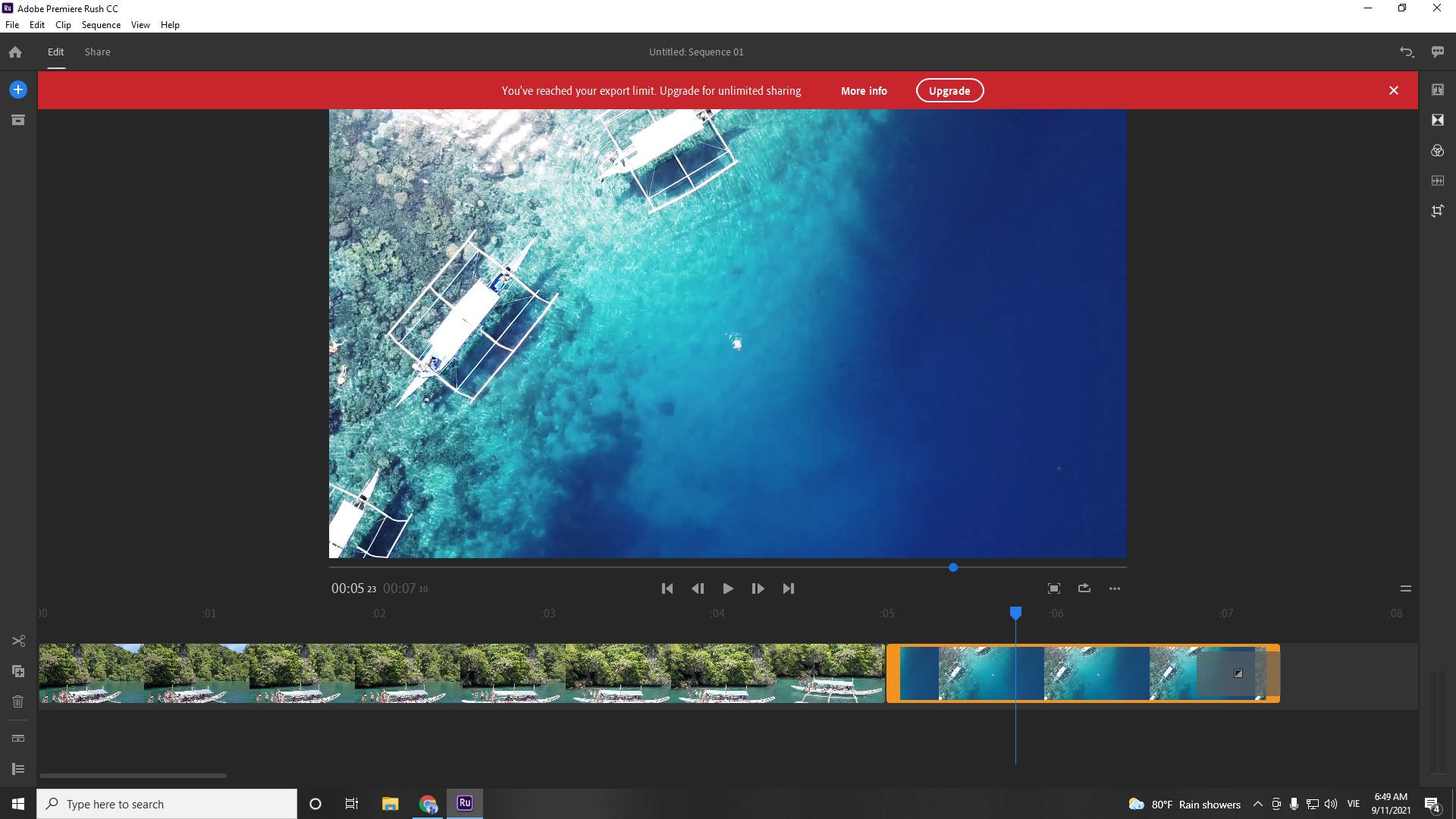Click the rewind to start button
Screen dimensions: 1456x819
tap(667, 589)
